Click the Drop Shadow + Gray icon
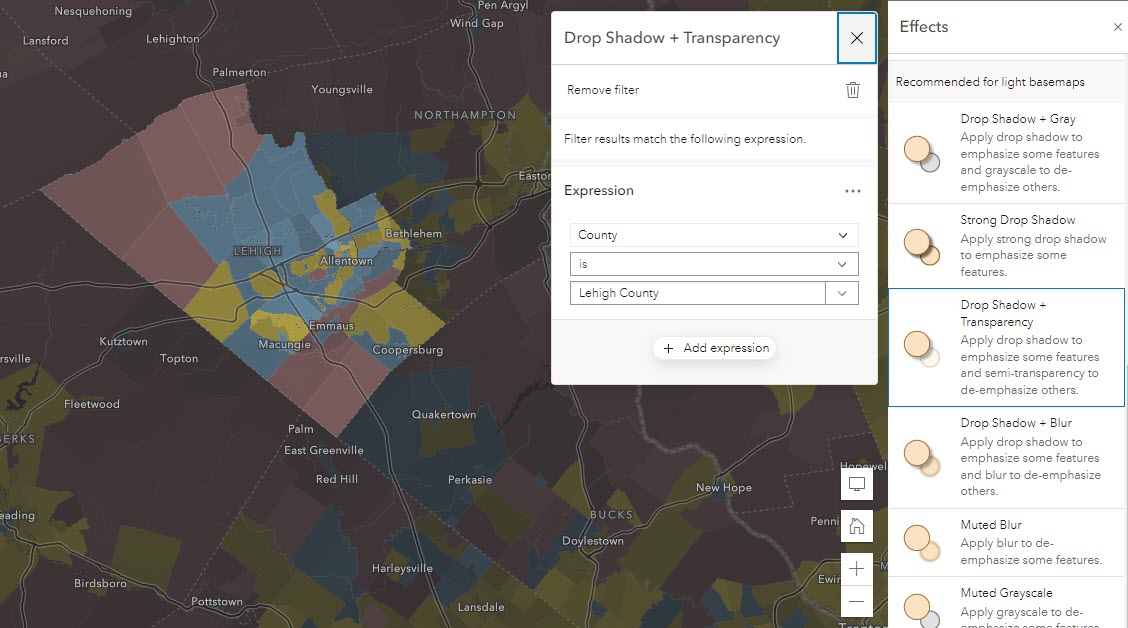 pos(922,154)
